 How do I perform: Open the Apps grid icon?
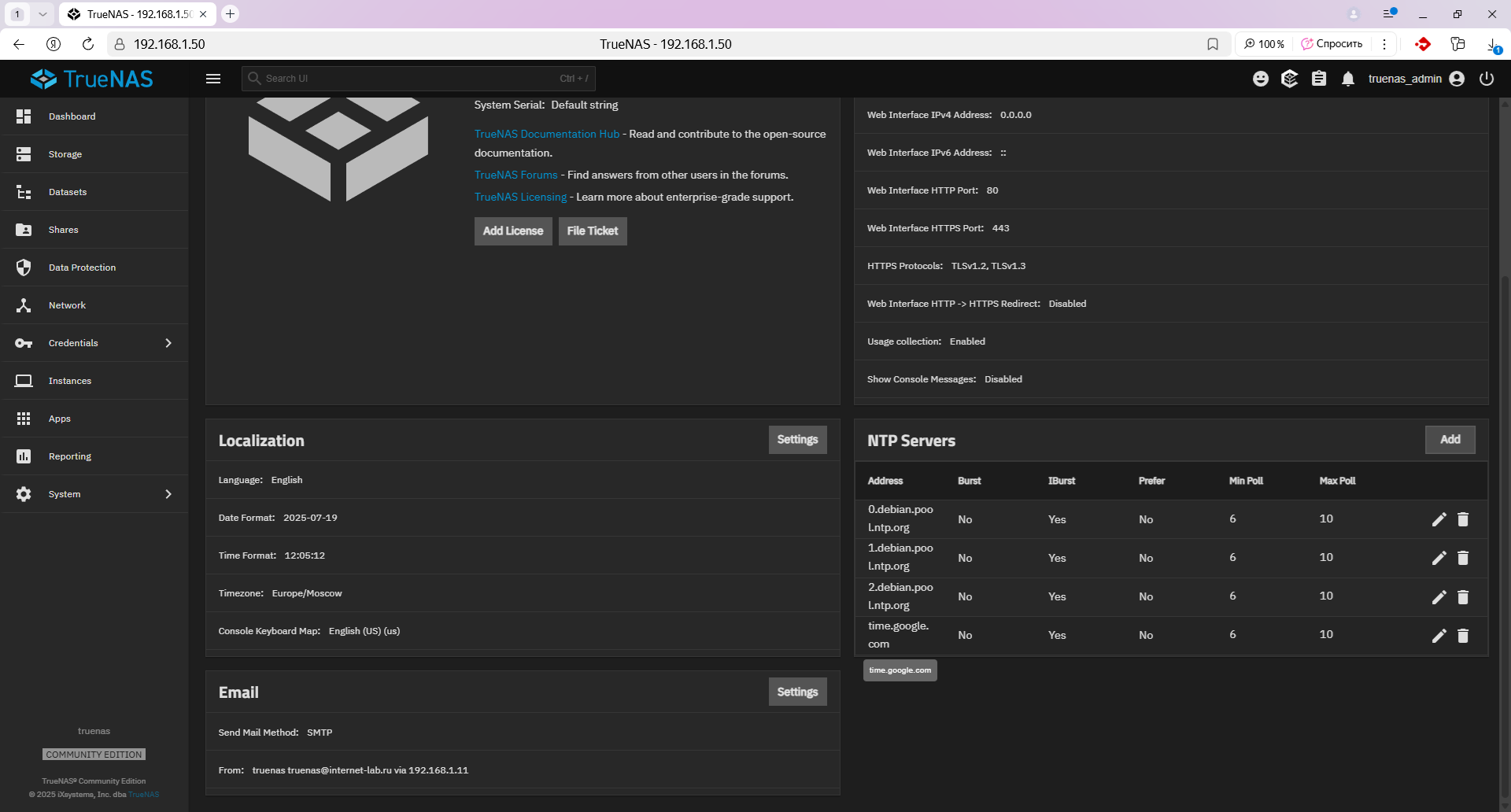point(24,419)
